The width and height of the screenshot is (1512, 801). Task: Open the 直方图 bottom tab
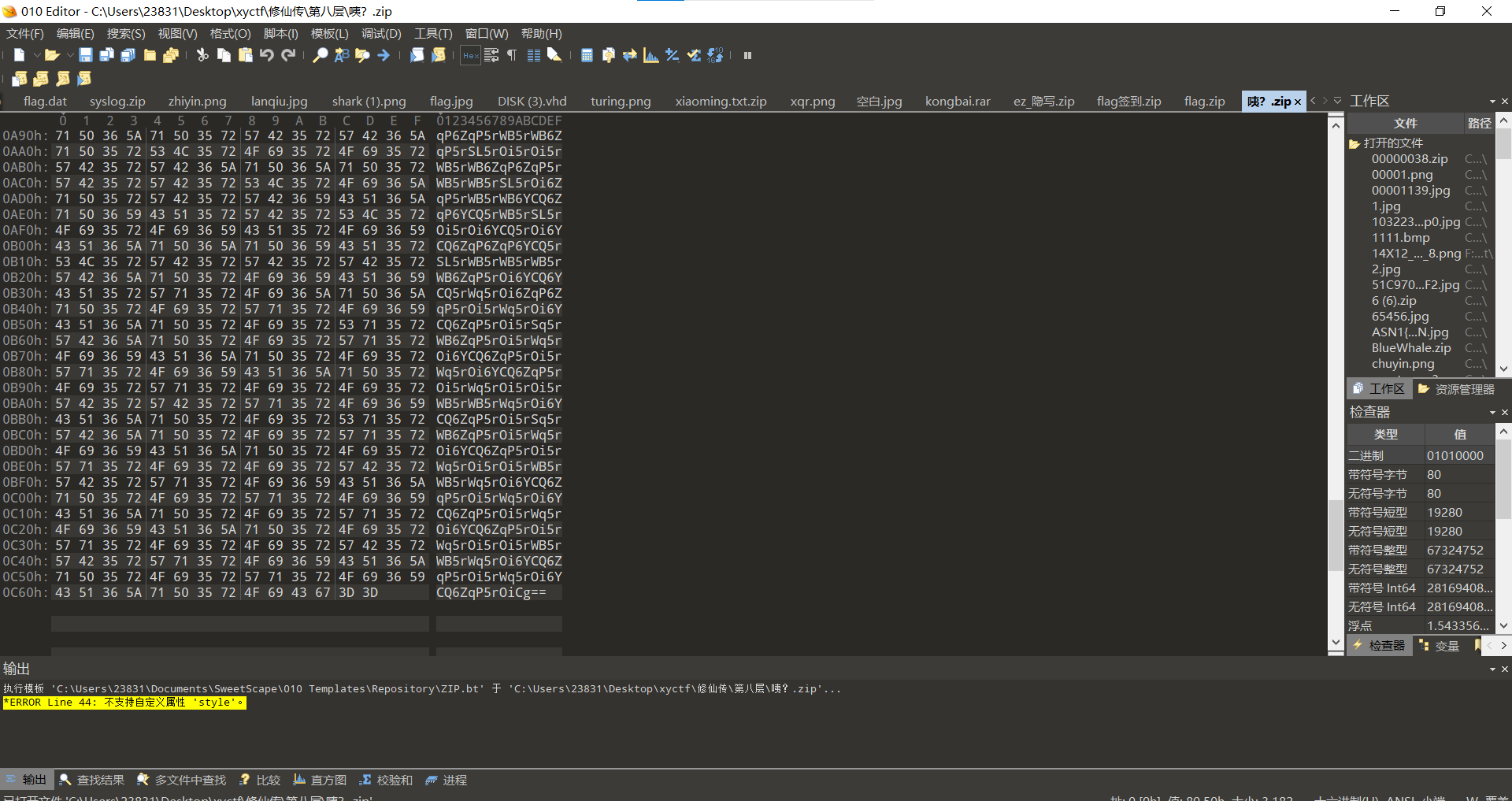click(320, 780)
